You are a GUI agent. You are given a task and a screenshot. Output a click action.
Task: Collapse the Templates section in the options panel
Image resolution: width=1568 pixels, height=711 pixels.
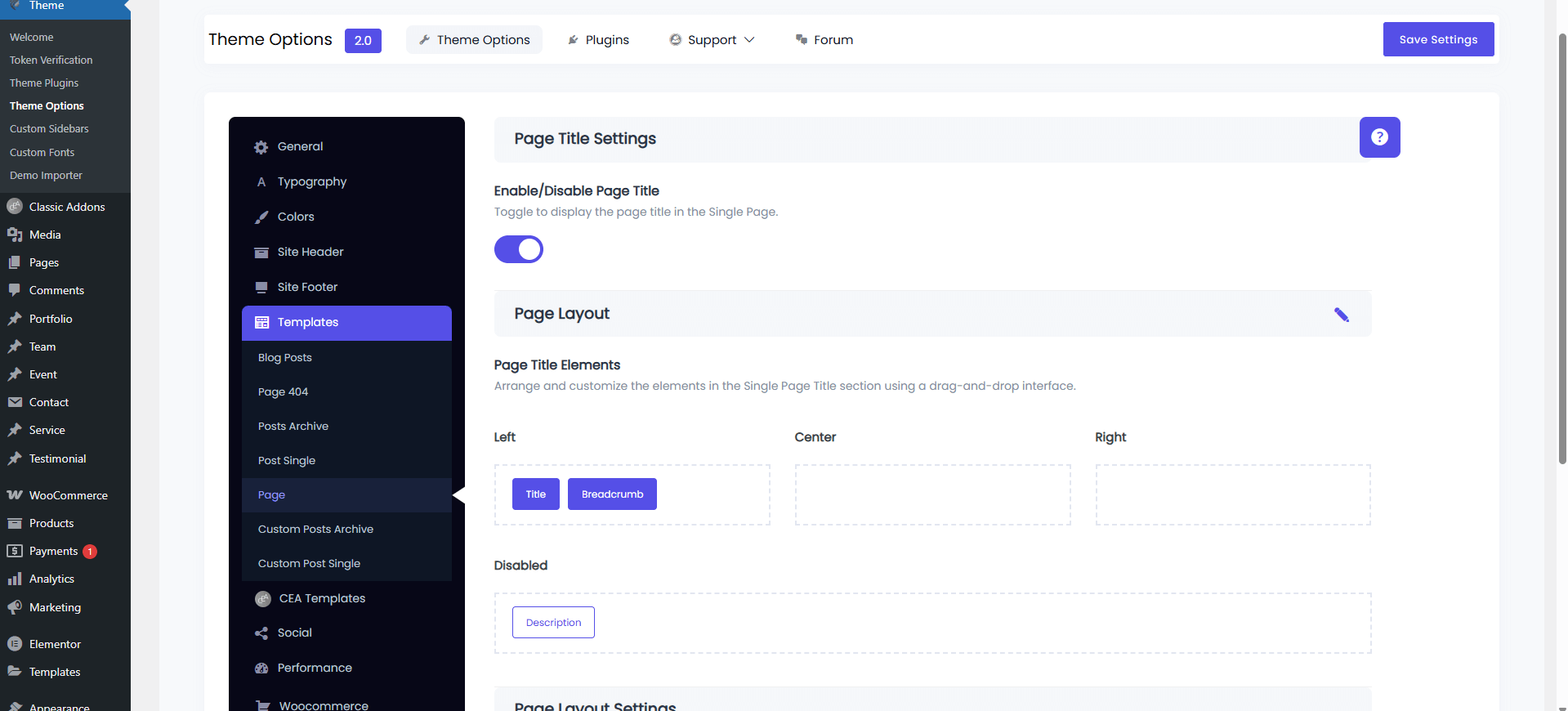346,323
